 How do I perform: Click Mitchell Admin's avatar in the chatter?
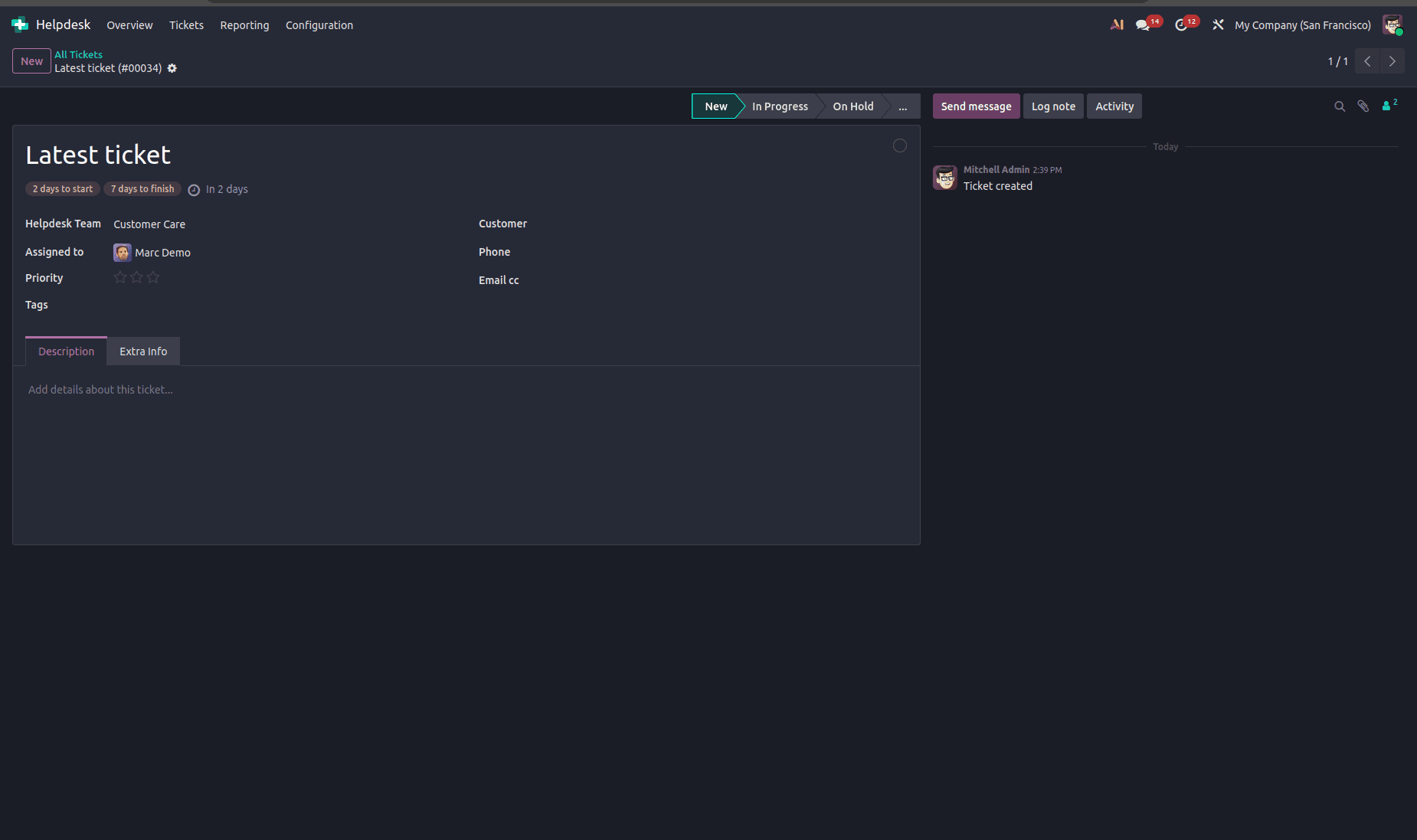coord(945,178)
